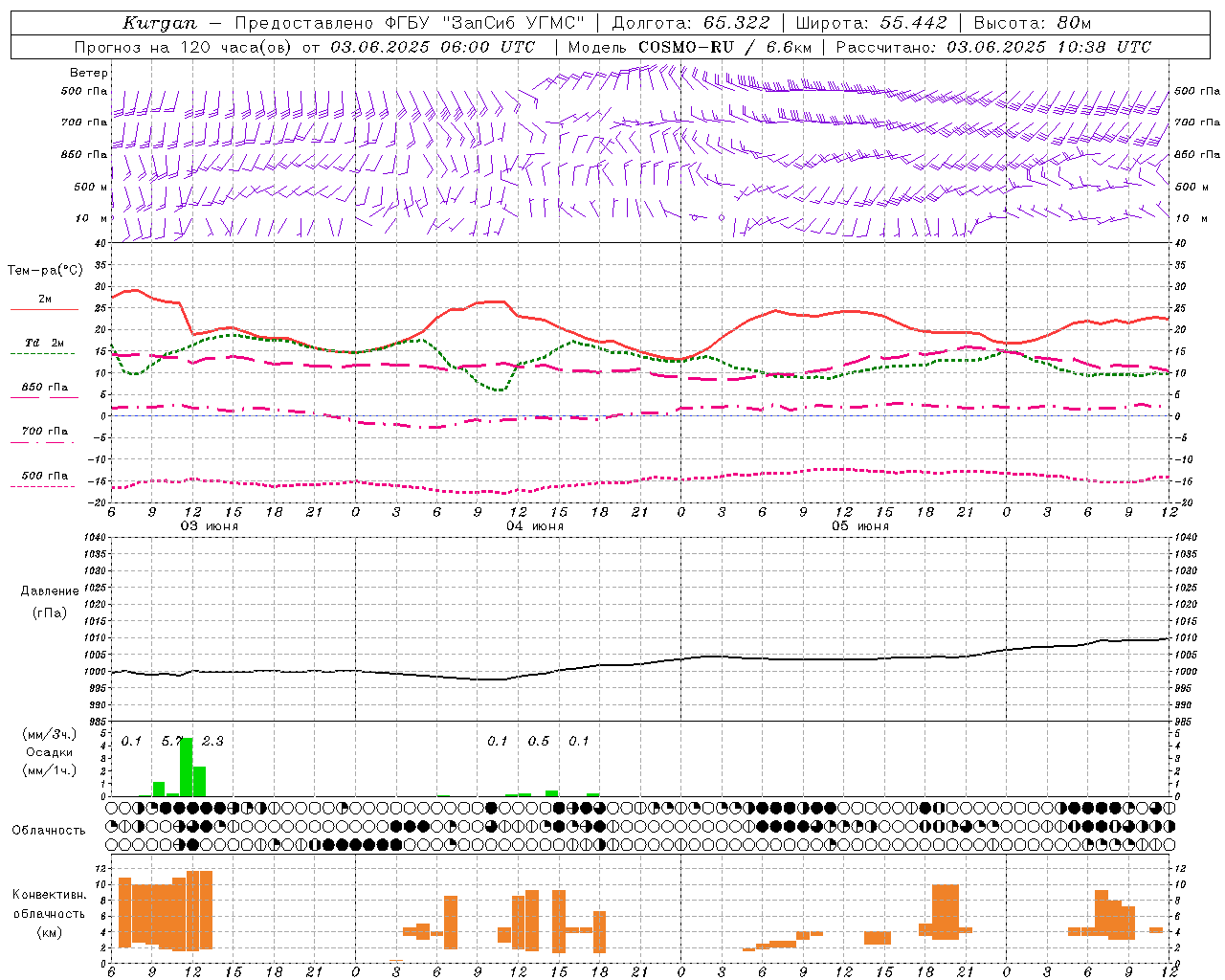Click the "10 м" wind level label on left
Image resolution: width=1225 pixels, height=980 pixels.
point(93,218)
